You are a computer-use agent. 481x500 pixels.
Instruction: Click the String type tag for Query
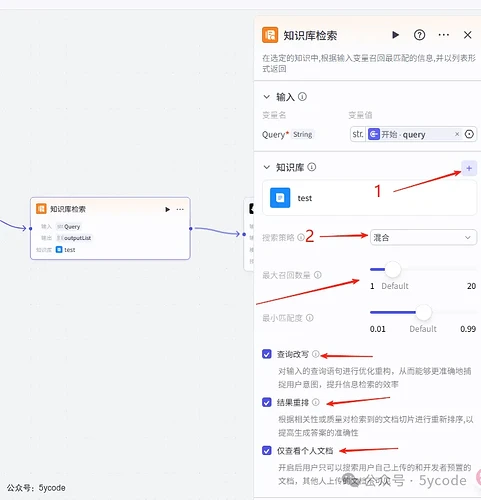303,134
